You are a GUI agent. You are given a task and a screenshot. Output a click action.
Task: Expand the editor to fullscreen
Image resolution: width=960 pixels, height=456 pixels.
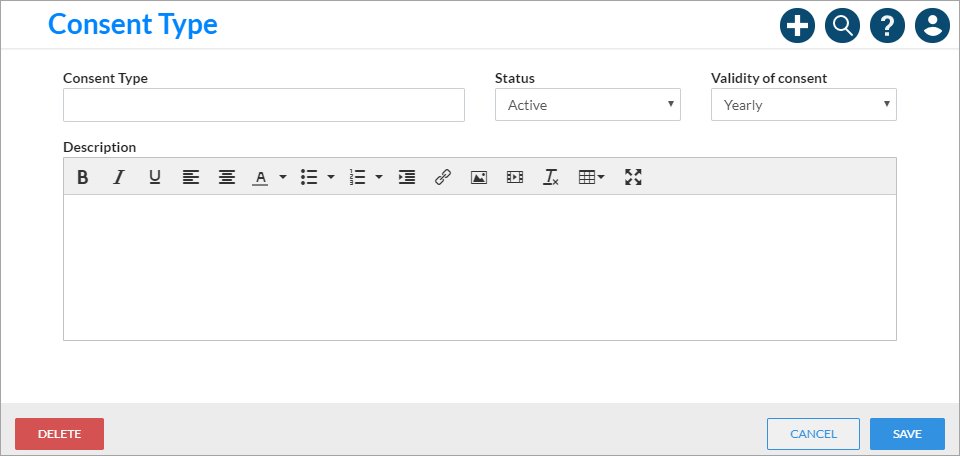click(x=633, y=178)
